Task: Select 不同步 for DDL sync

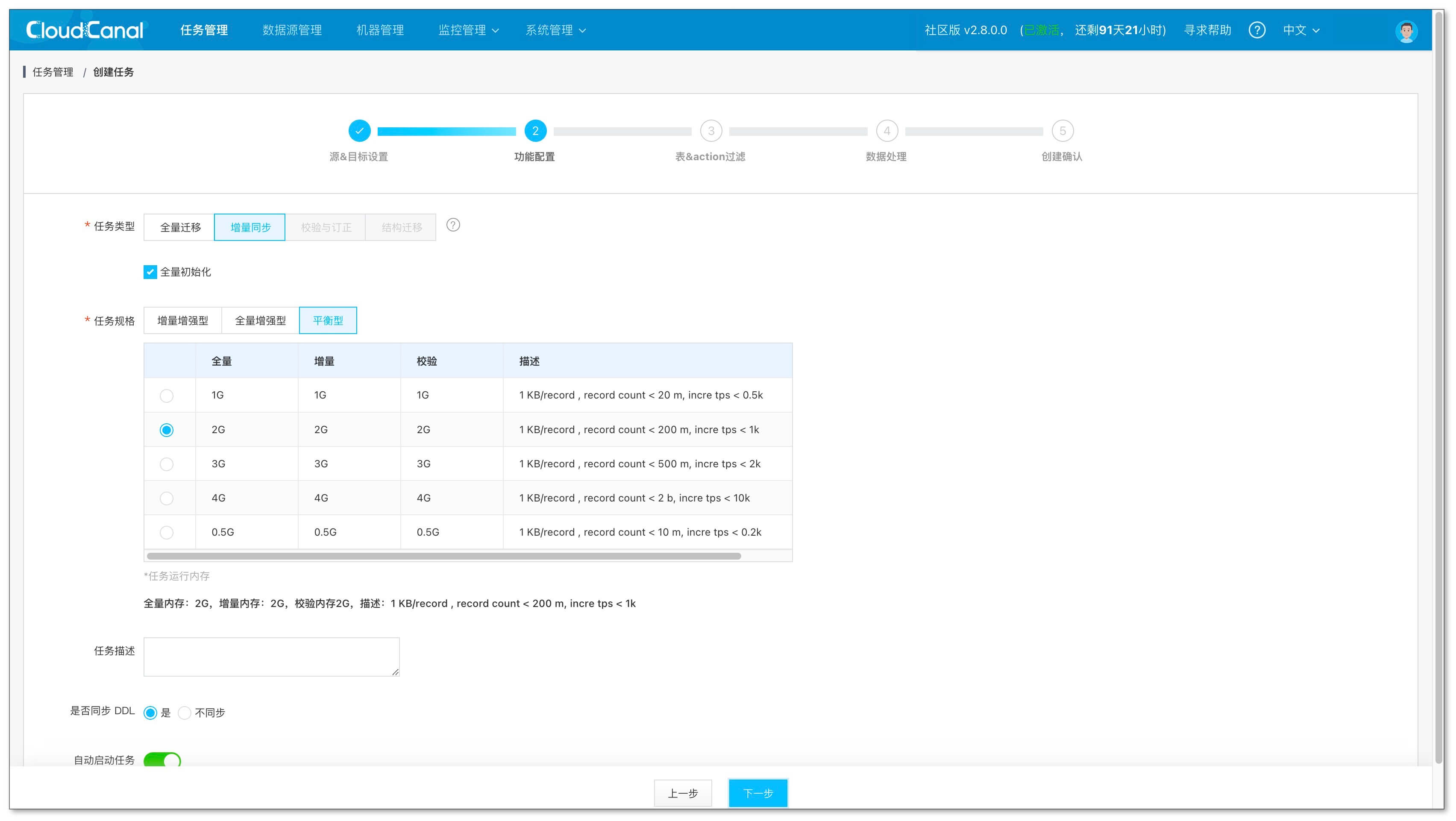Action: [185, 713]
